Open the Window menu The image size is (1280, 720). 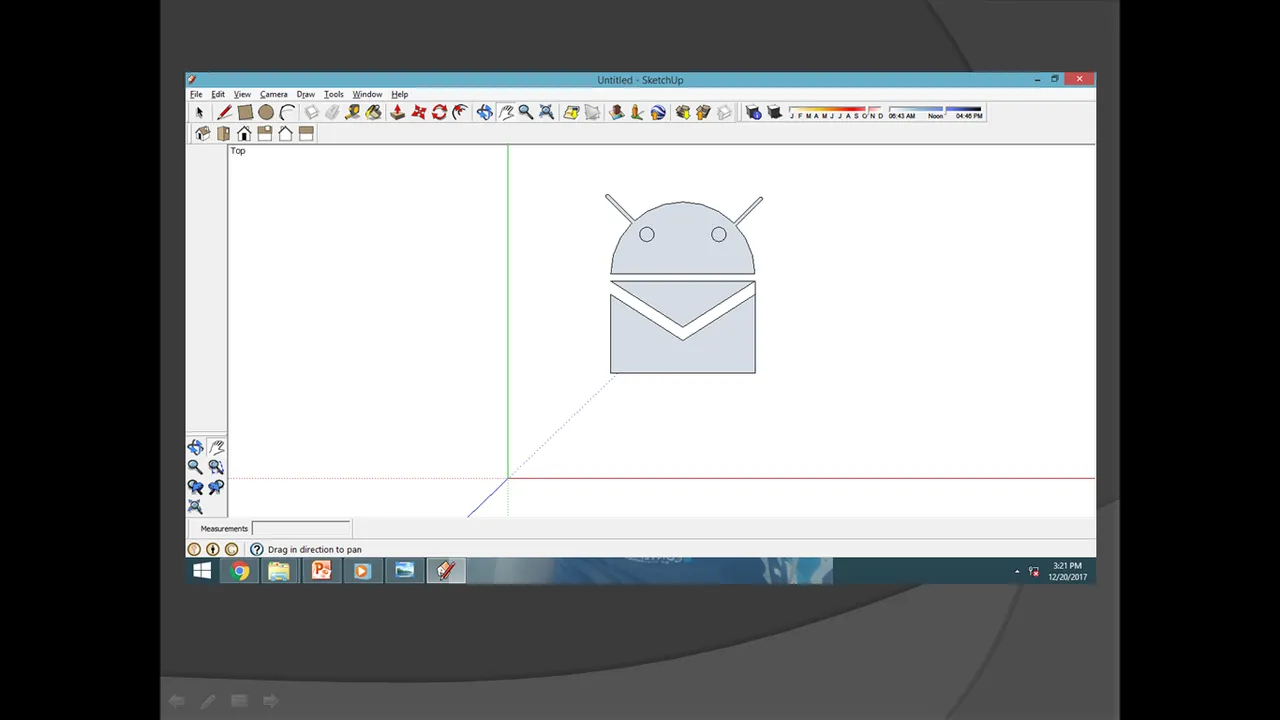click(x=367, y=94)
